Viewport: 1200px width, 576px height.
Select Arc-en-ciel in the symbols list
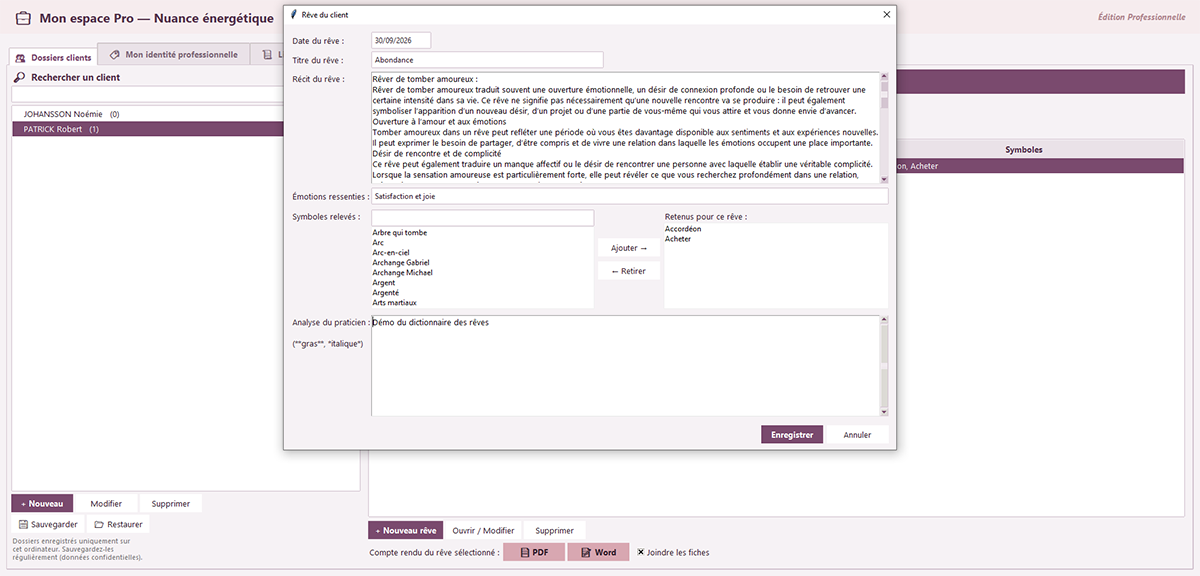click(x=391, y=252)
